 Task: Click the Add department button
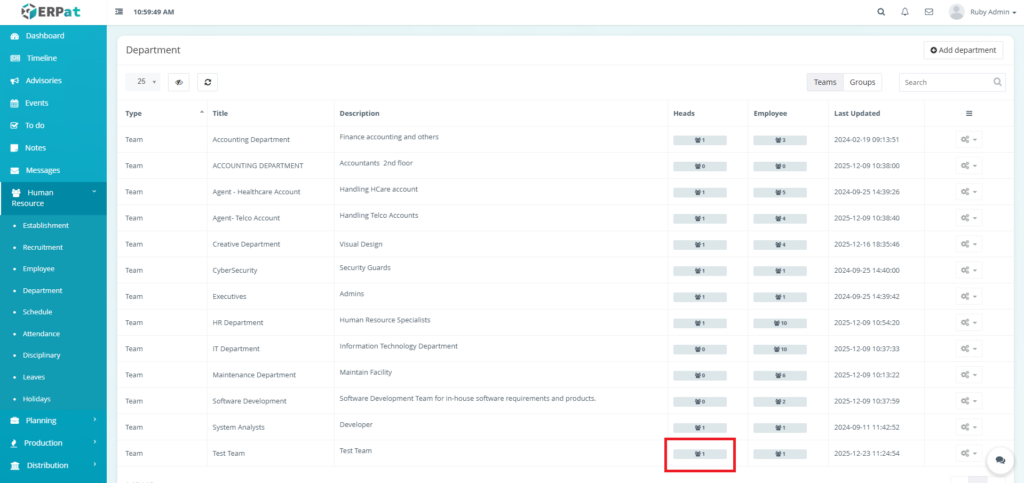(x=963, y=50)
